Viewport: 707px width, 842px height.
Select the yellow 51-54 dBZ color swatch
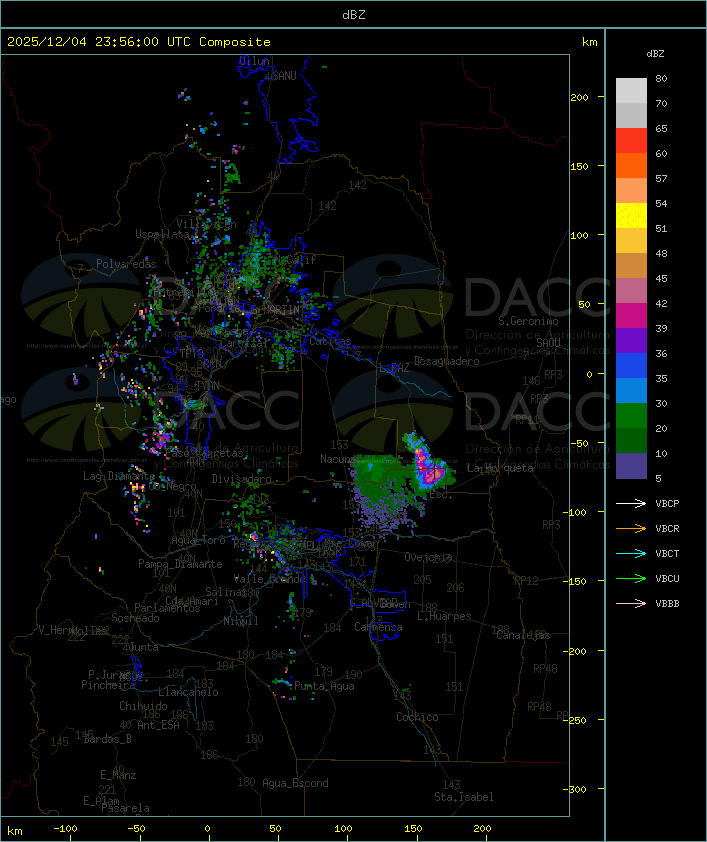(x=631, y=216)
